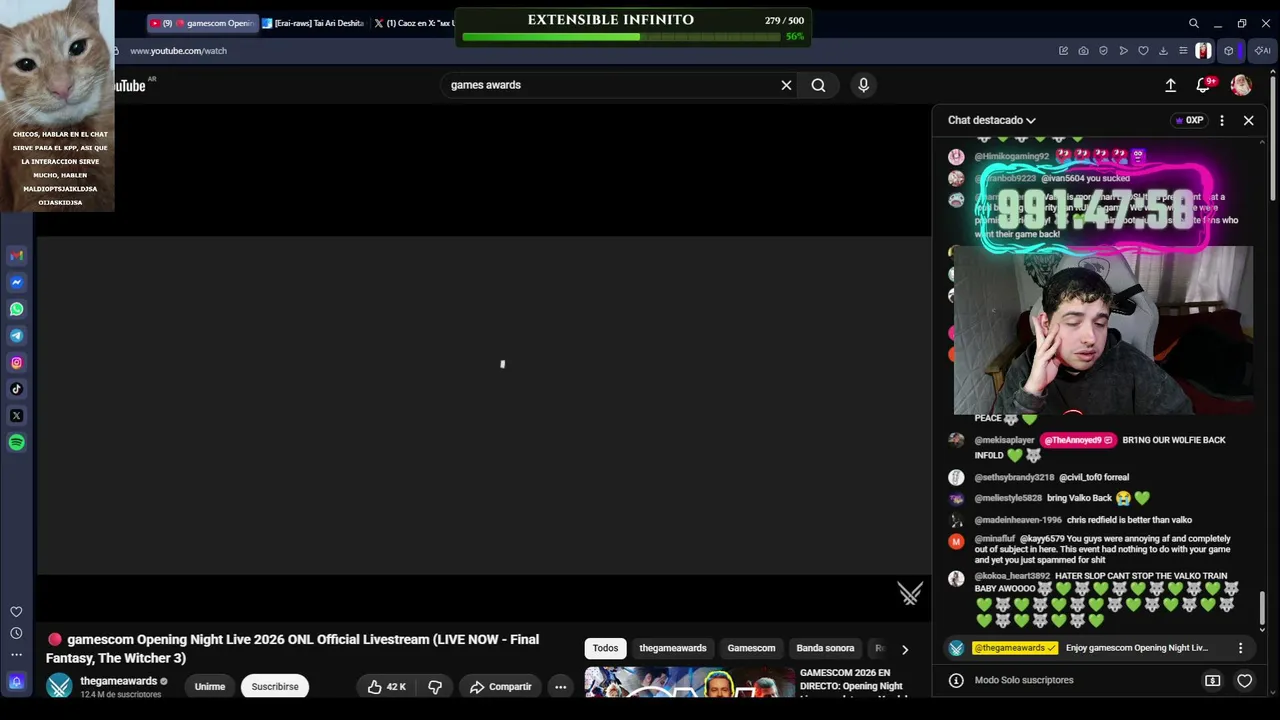Screen dimensions: 1280x720
Task: Open YouTube notifications bell
Action: pyautogui.click(x=1203, y=85)
